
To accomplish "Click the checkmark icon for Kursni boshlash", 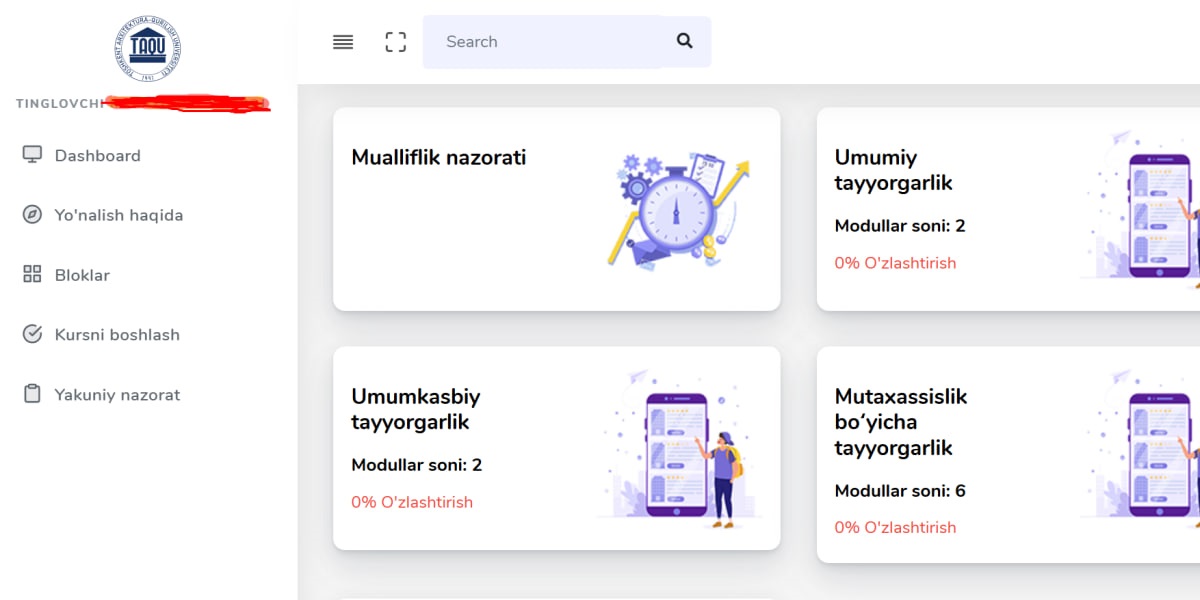I will pyautogui.click(x=32, y=334).
